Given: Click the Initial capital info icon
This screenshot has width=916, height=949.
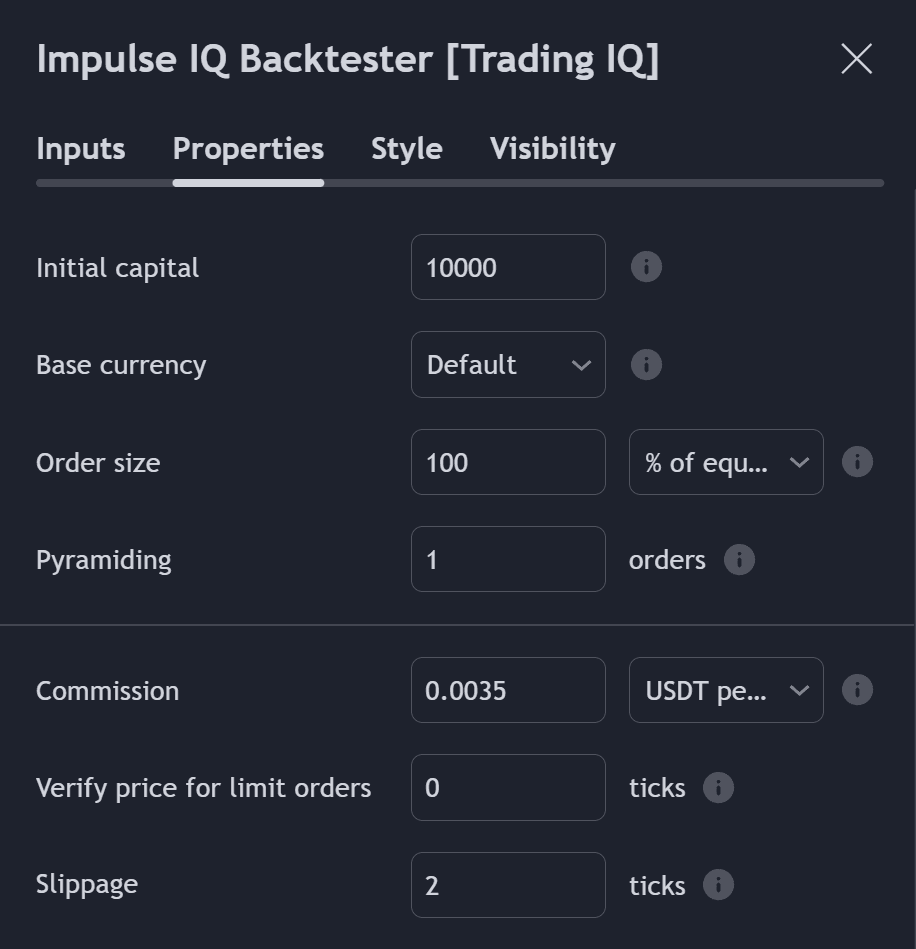Looking at the screenshot, I should pos(646,267).
